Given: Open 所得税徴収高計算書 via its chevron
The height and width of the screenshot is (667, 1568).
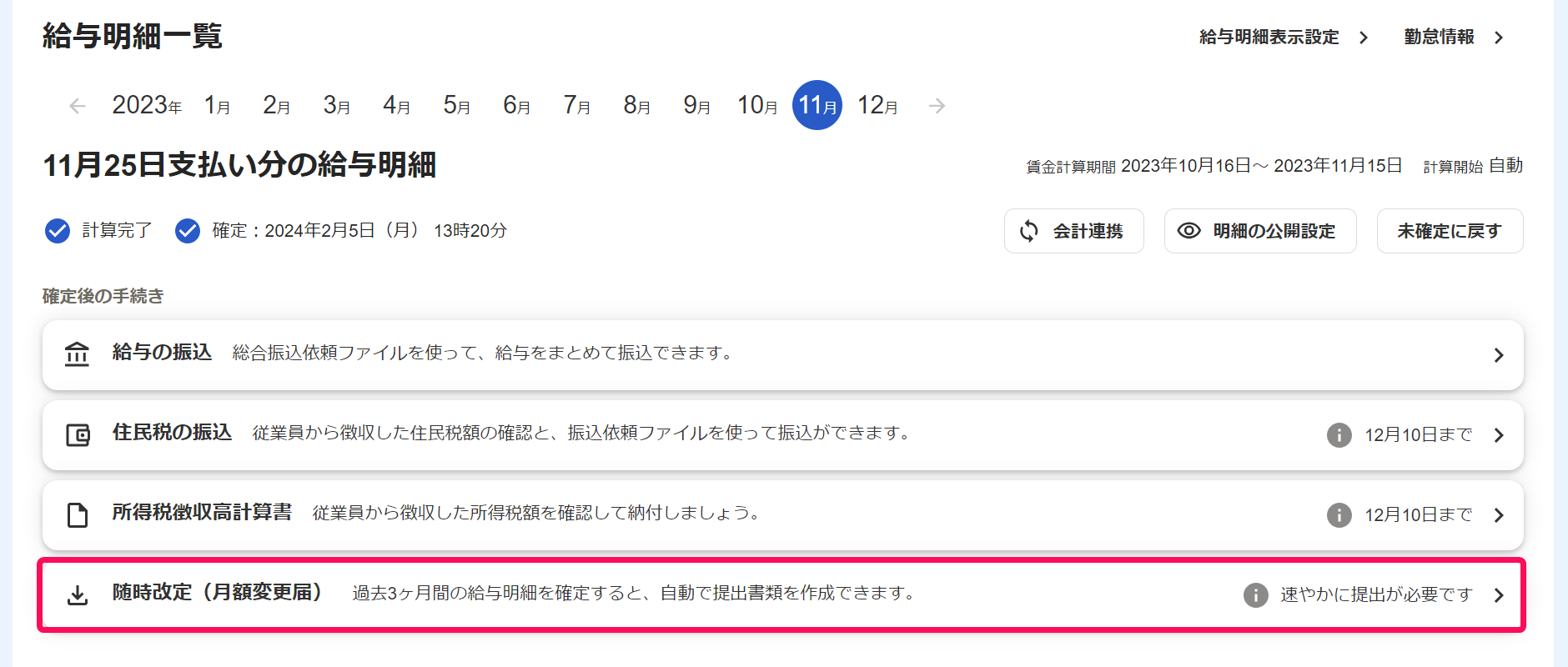Looking at the screenshot, I should pos(1499,515).
